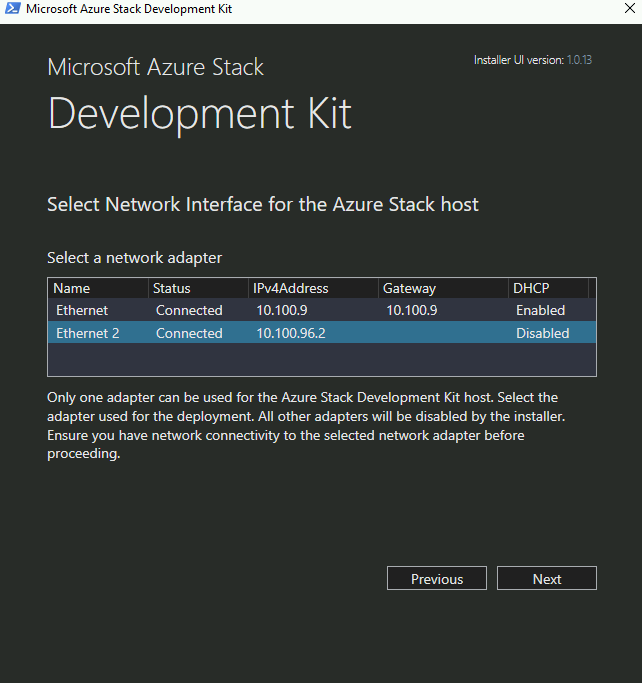Click the DHCP column header

coord(548,288)
